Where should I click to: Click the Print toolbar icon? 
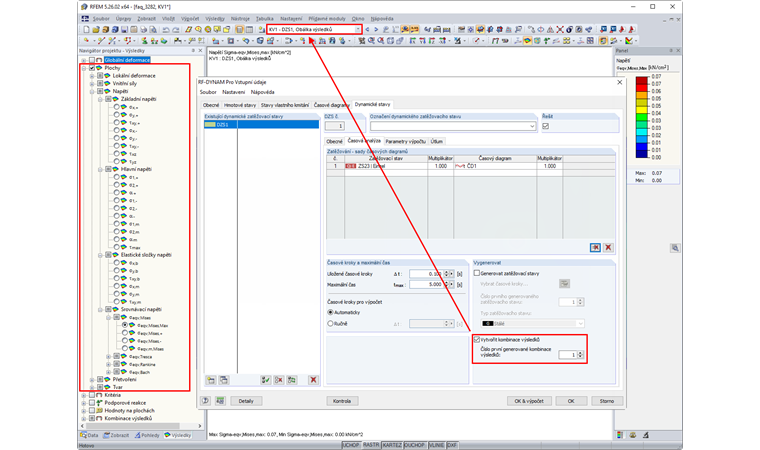pyautogui.click(x=143, y=30)
